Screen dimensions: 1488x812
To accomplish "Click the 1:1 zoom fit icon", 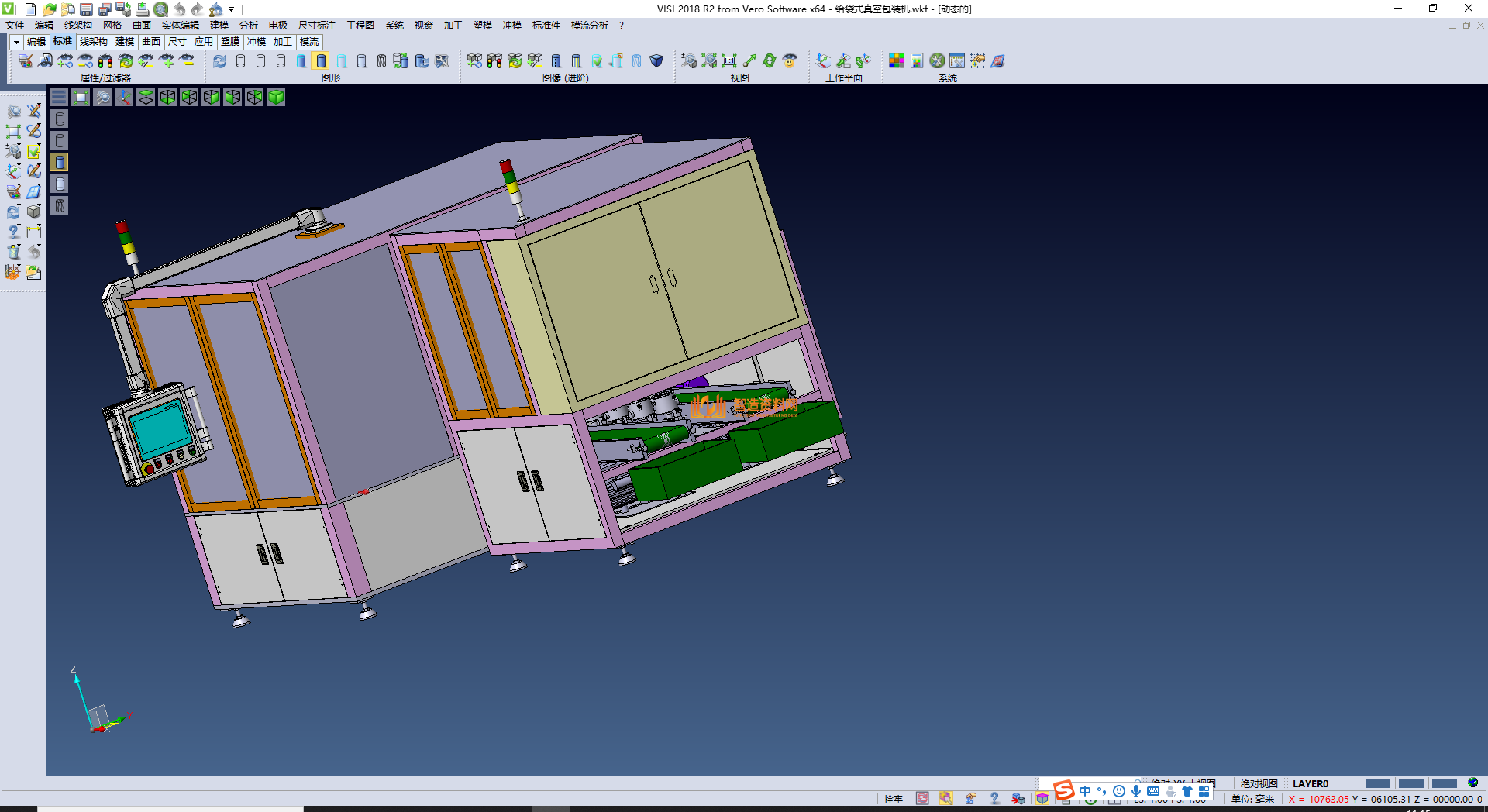I will coord(729,60).
